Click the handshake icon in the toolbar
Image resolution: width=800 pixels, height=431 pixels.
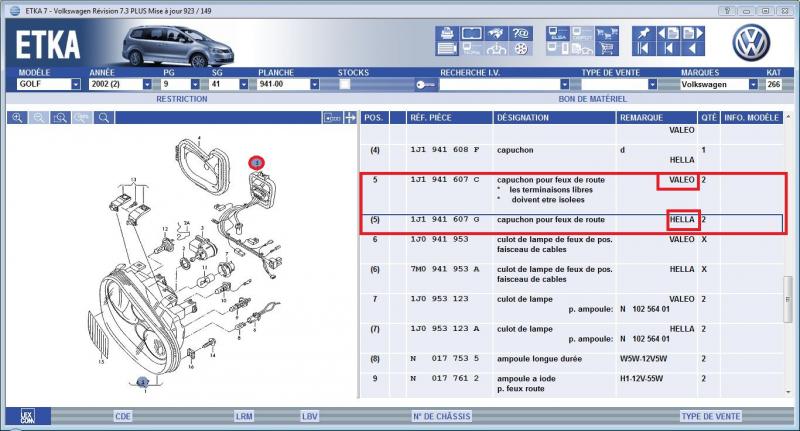[x=495, y=33]
